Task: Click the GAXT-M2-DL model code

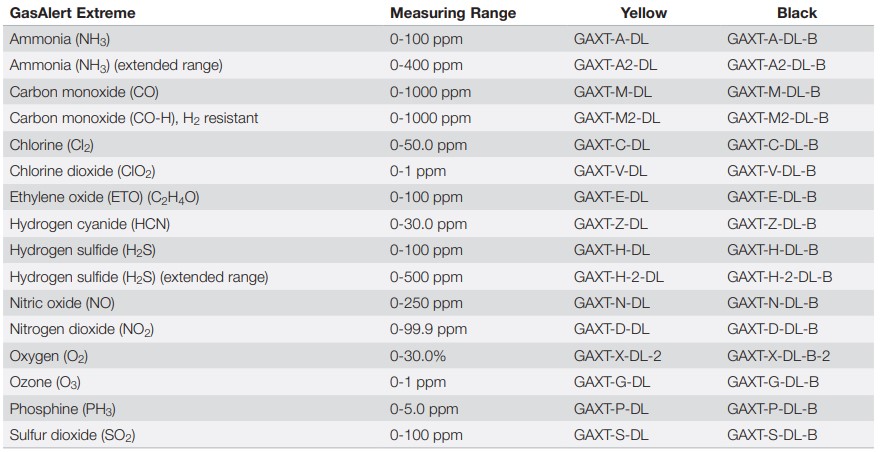Action: pyautogui.click(x=616, y=118)
